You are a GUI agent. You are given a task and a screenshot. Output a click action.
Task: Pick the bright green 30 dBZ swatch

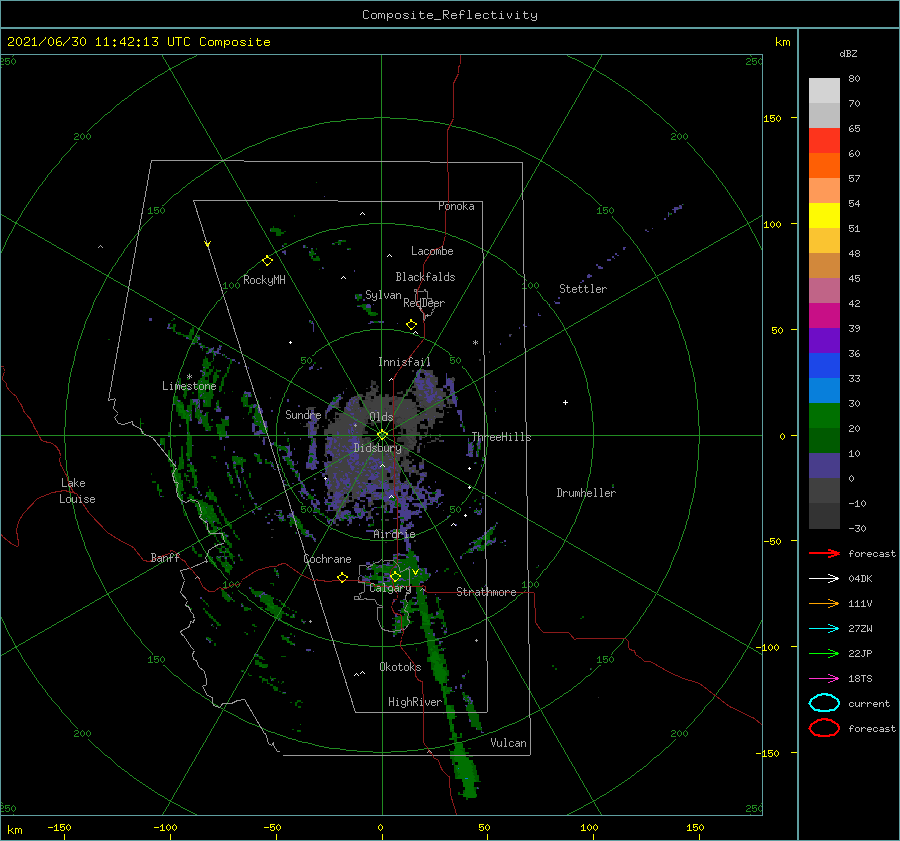click(824, 415)
